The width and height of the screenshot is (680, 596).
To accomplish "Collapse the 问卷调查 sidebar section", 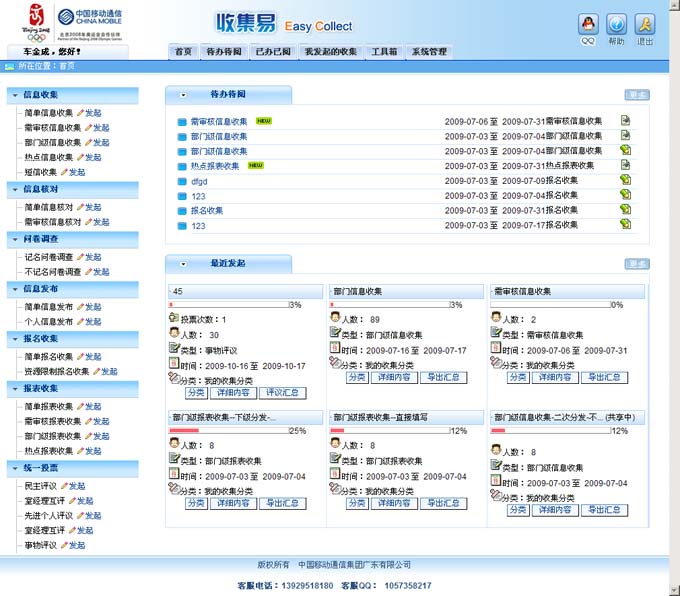I will point(15,239).
